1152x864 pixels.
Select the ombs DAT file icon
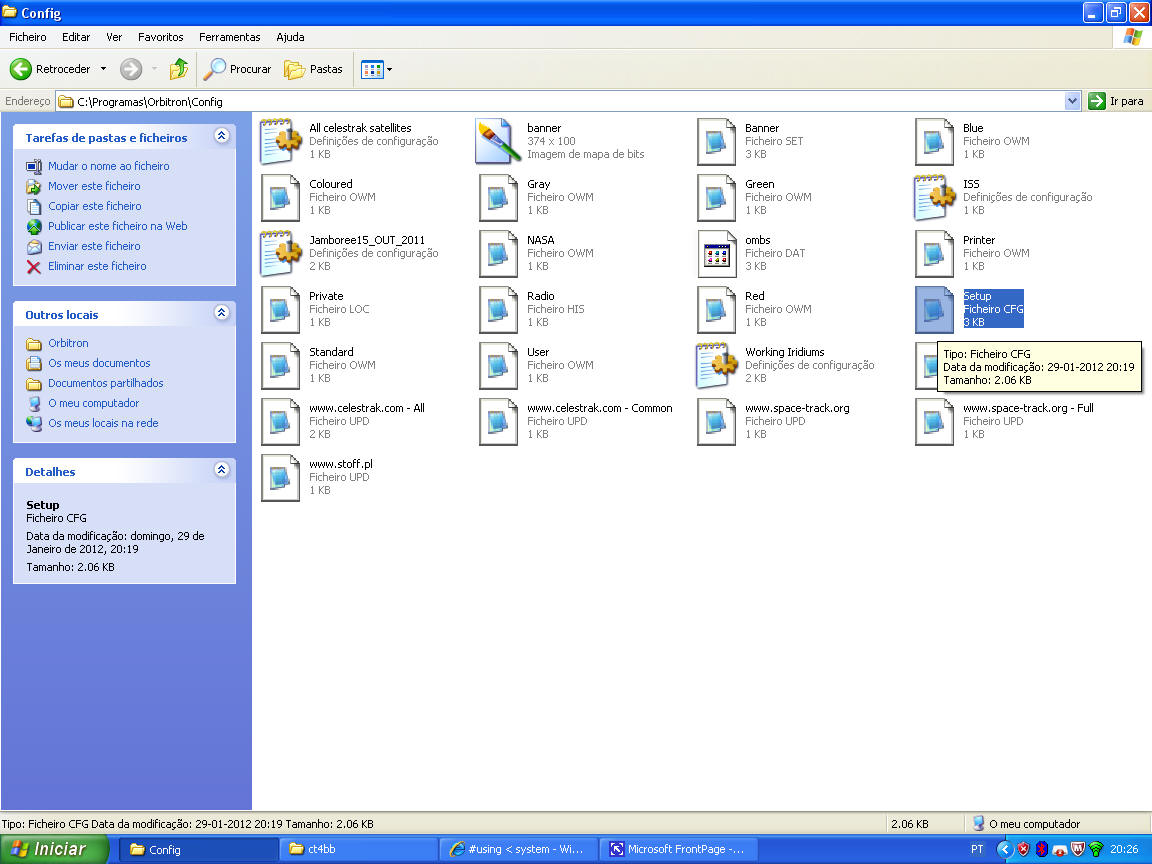click(716, 253)
